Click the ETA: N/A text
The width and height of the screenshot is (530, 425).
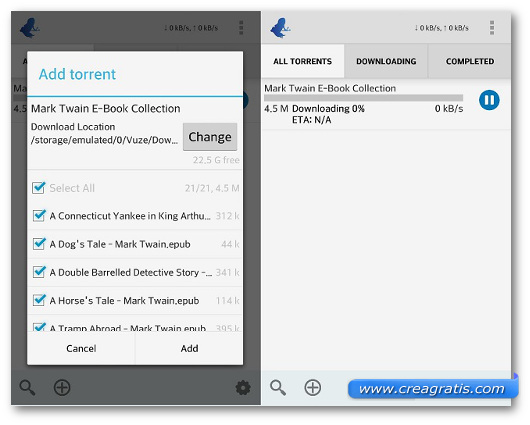point(312,120)
